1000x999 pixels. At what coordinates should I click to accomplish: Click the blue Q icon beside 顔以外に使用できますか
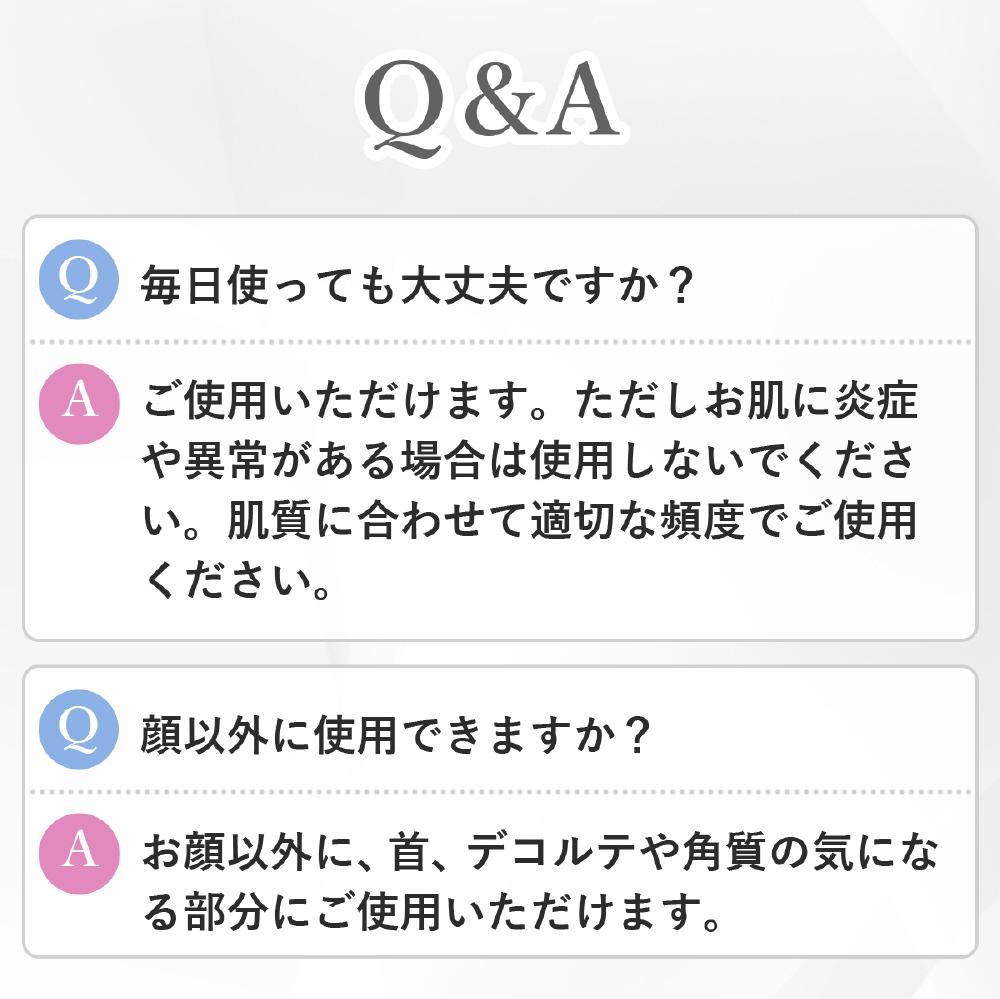click(x=78, y=733)
